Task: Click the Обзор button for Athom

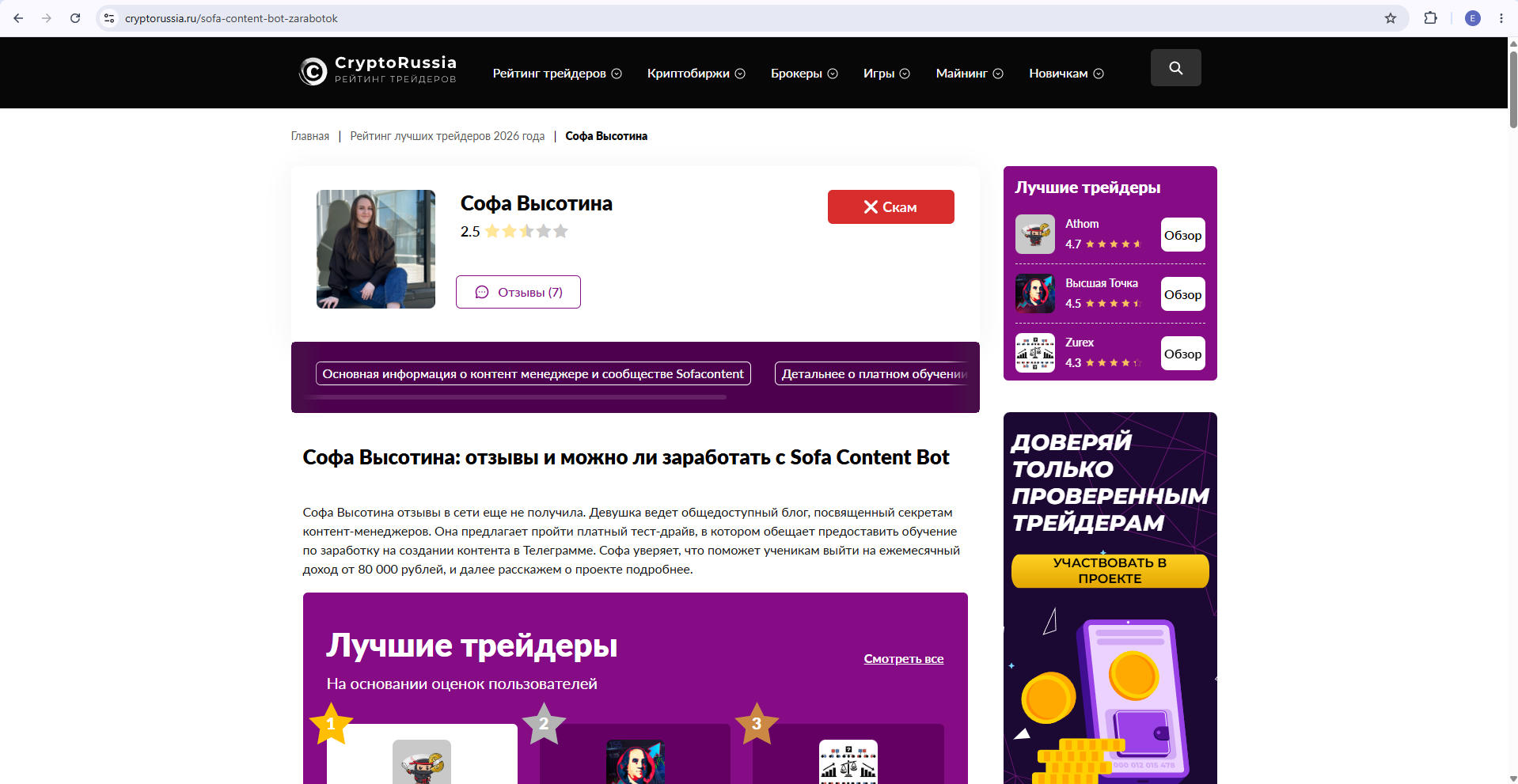Action: coord(1183,235)
